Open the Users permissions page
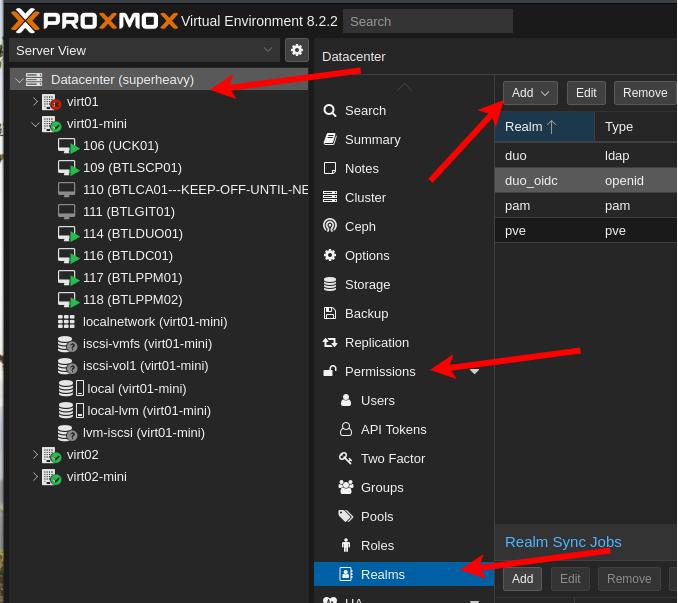Viewport: 678px width, 603px height. pos(377,400)
